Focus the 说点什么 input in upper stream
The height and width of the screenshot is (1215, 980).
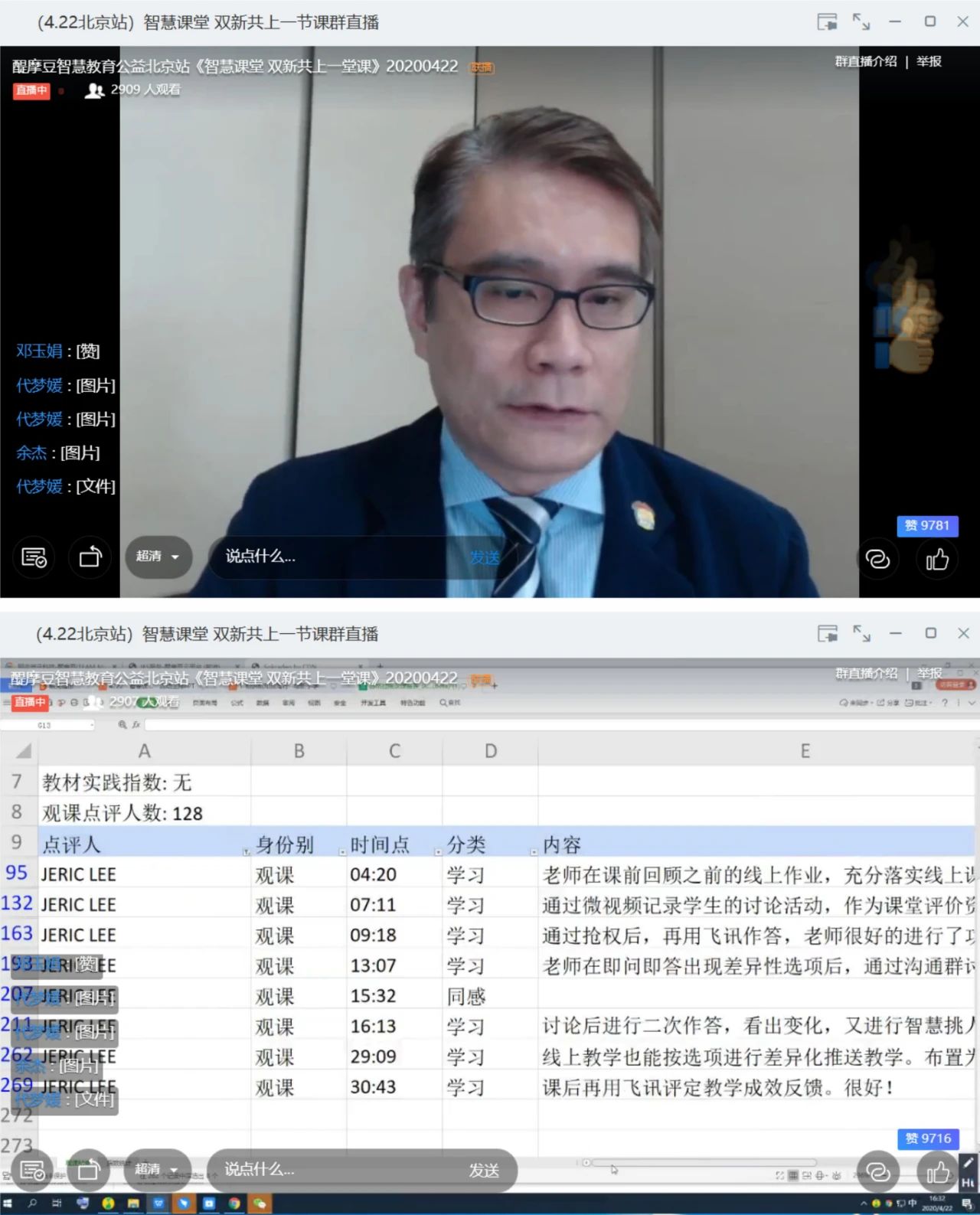coord(337,557)
